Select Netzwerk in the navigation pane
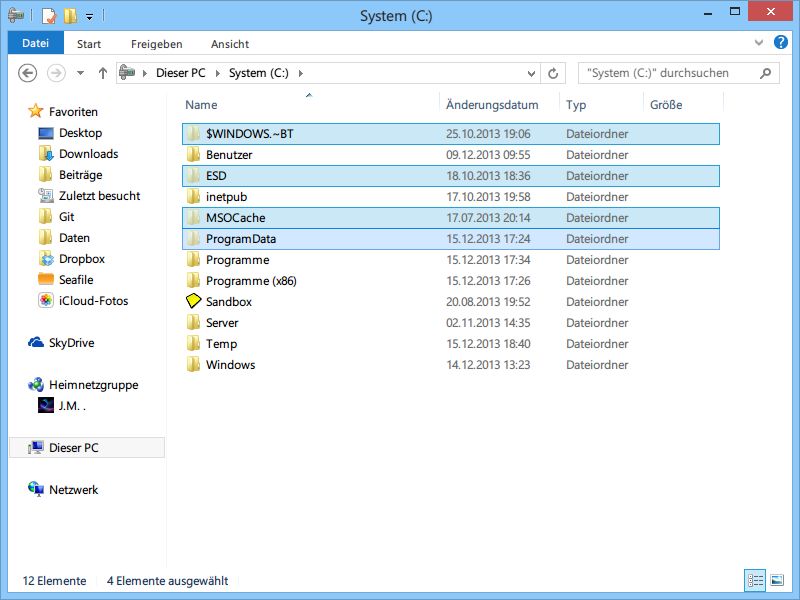This screenshot has height=600, width=800. [x=73, y=489]
